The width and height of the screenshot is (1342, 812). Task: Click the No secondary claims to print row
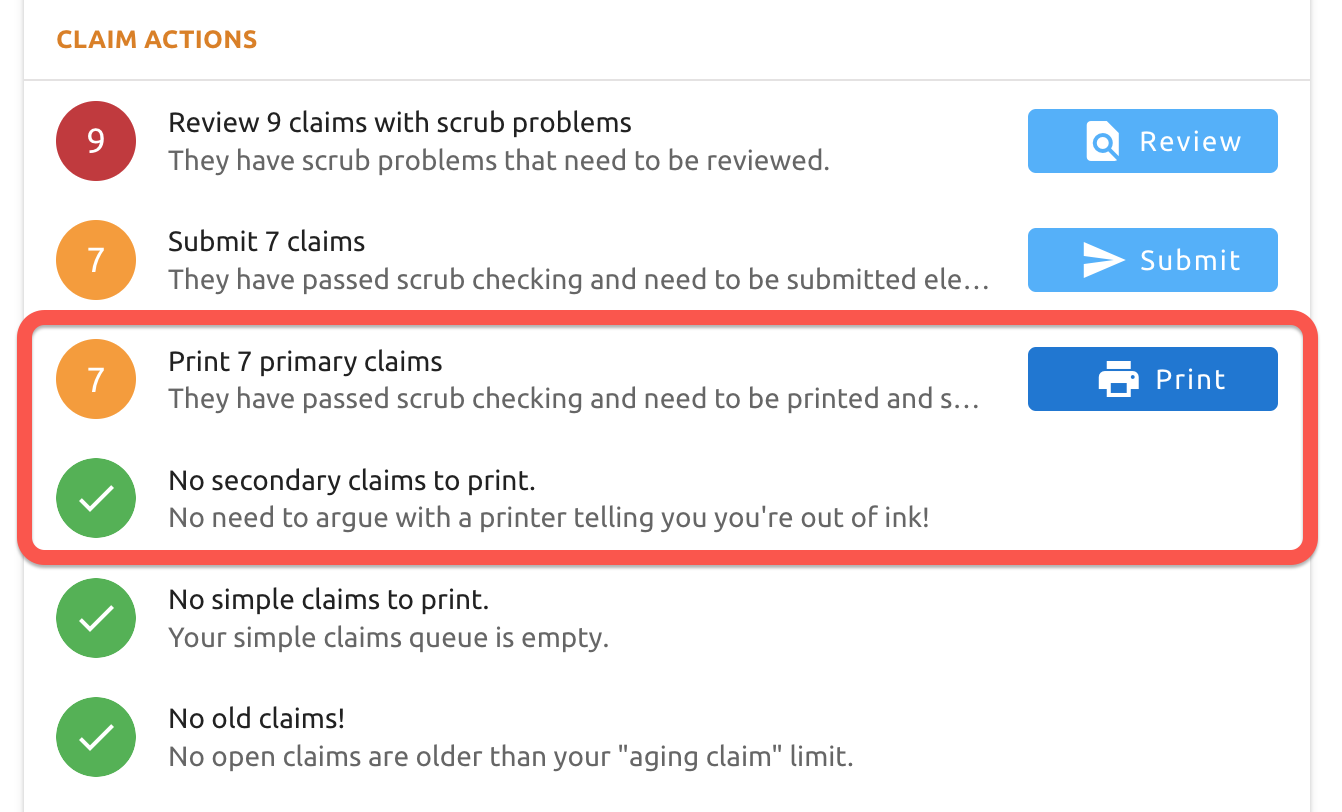click(350, 480)
